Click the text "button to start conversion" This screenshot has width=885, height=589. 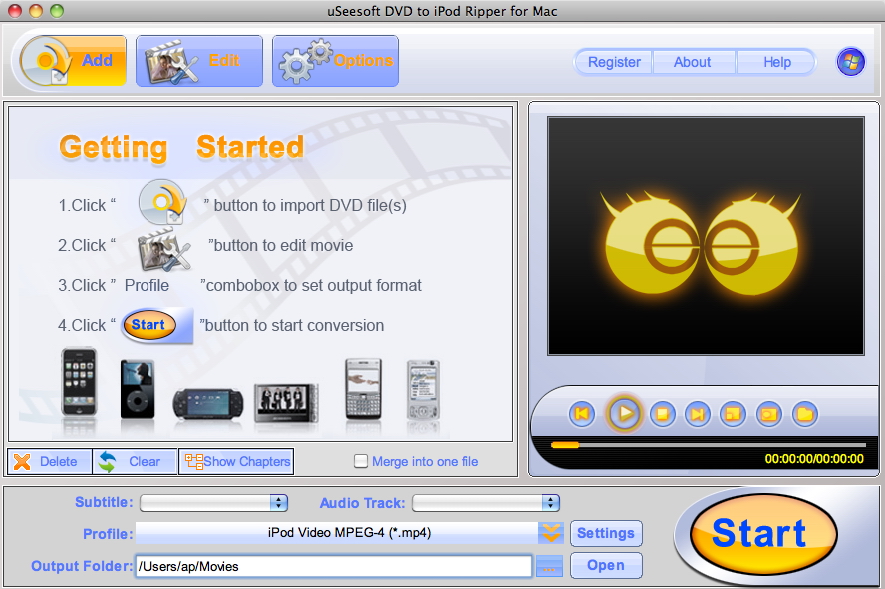[x=295, y=326]
